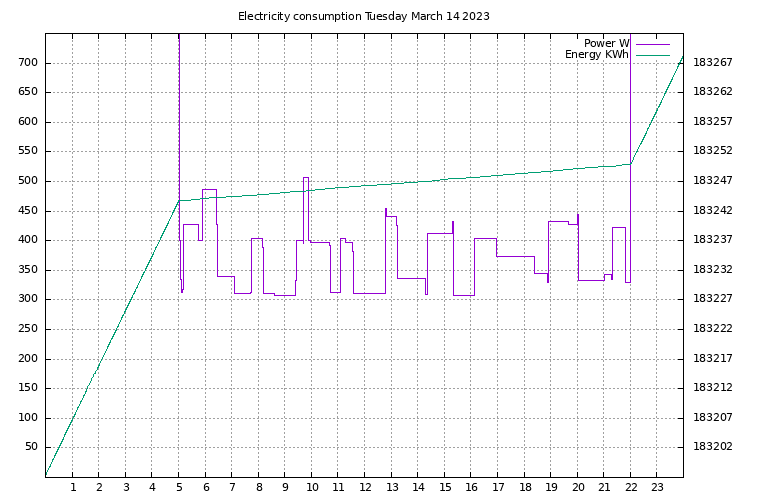Click the right axis value 183237
The image size is (768, 500).
(x=713, y=239)
